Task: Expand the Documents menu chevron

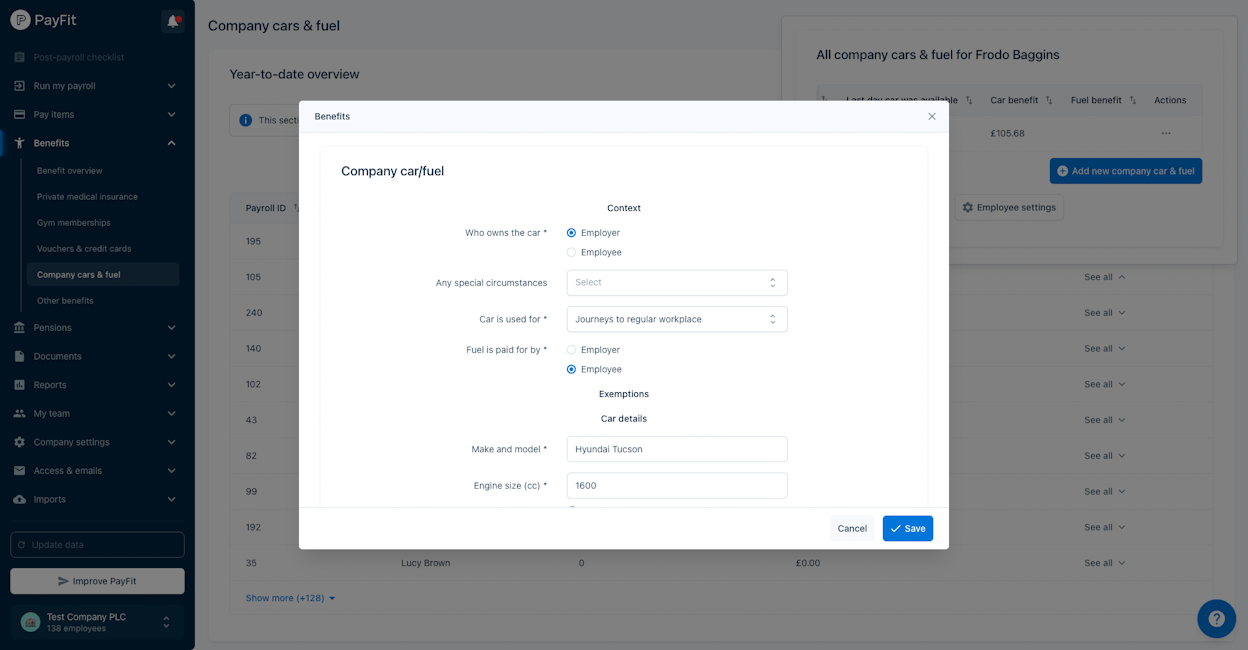Action: tap(171, 356)
